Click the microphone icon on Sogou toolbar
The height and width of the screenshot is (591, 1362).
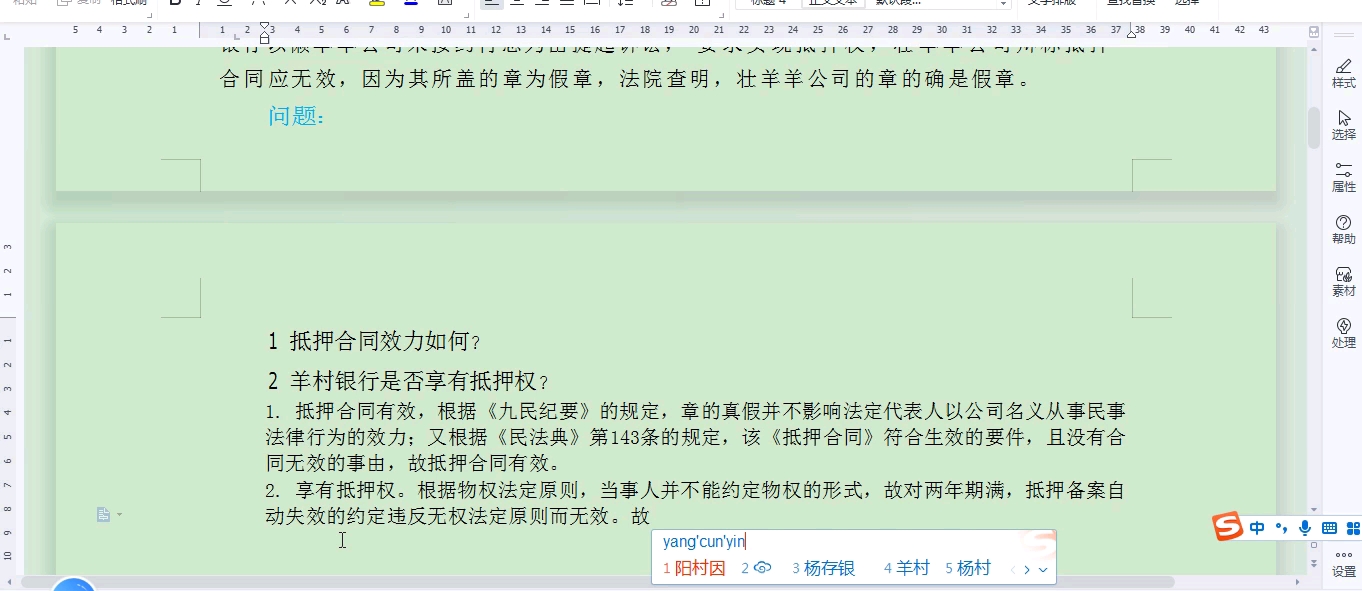click(x=1304, y=527)
